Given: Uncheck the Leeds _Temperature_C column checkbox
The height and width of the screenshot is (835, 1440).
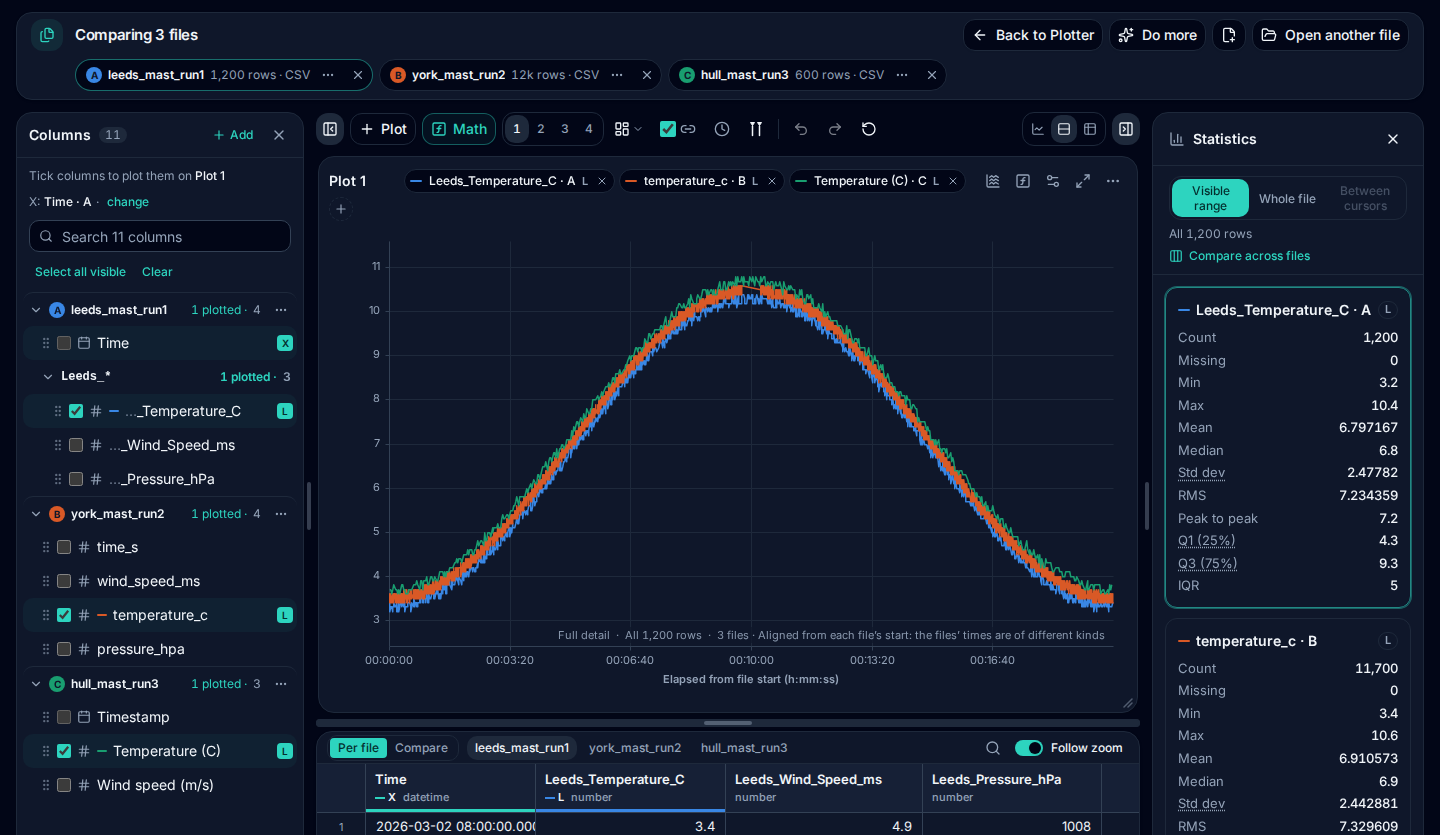Looking at the screenshot, I should (76, 411).
